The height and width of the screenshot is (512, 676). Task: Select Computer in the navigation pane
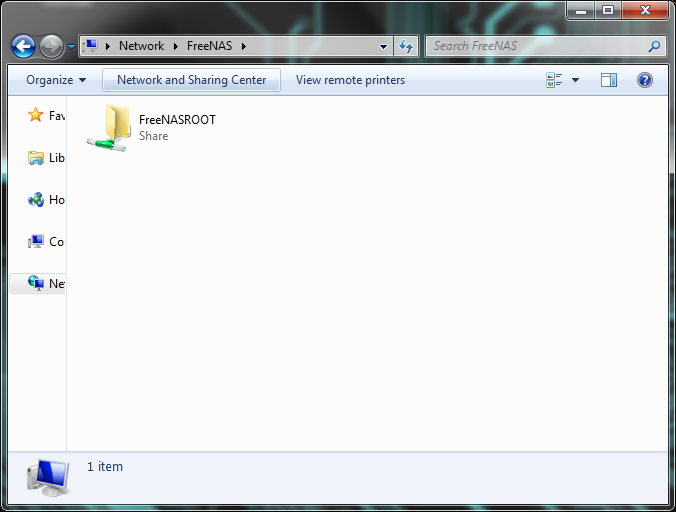[x=36, y=242]
